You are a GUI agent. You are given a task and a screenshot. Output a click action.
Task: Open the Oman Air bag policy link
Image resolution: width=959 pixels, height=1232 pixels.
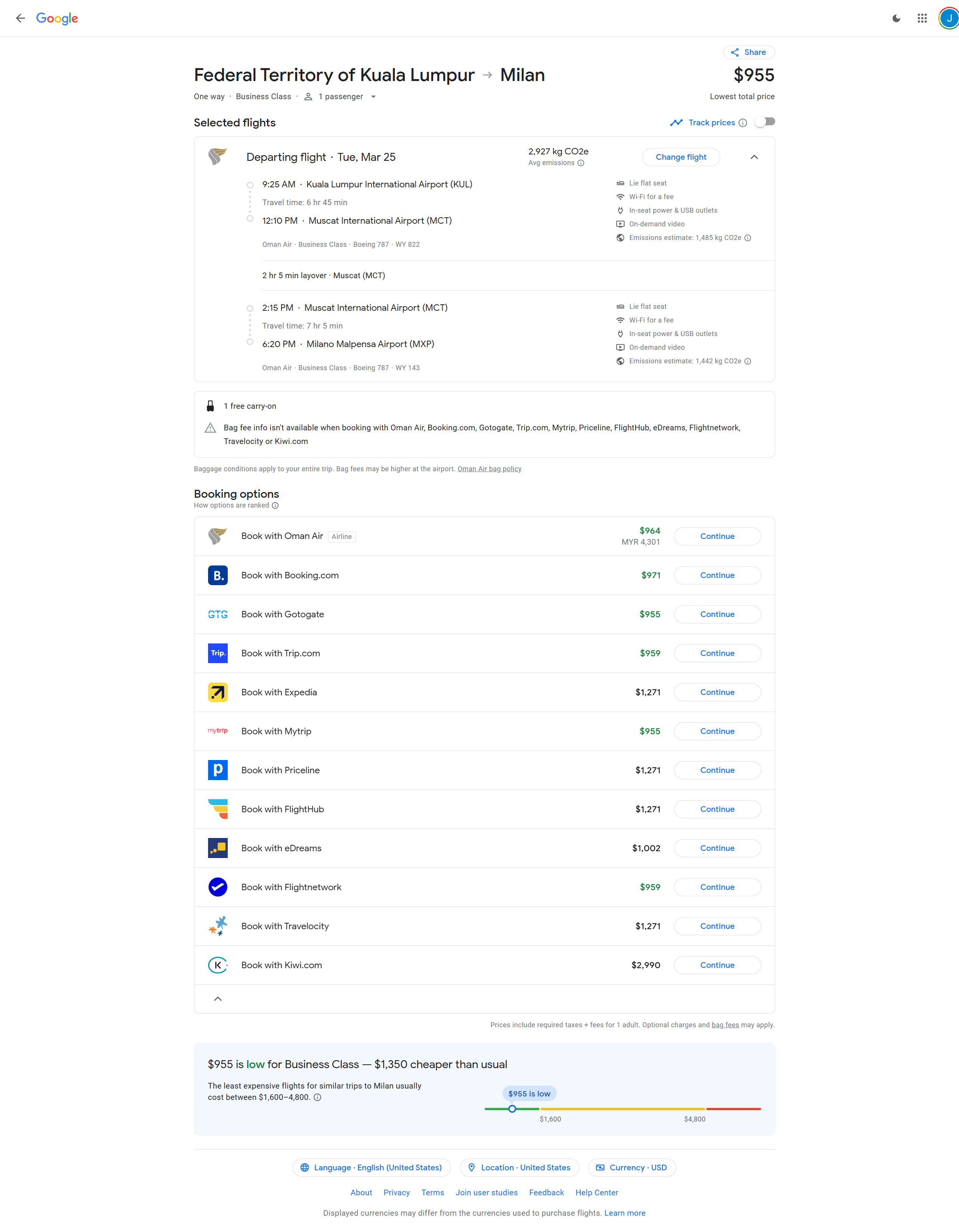click(490, 469)
